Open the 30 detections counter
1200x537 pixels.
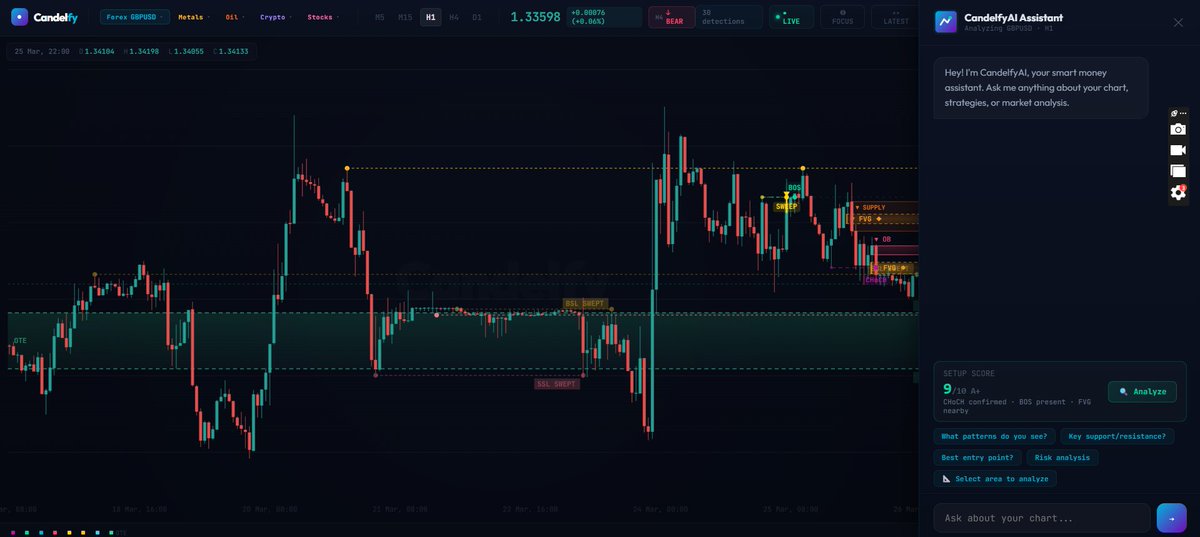coord(730,17)
